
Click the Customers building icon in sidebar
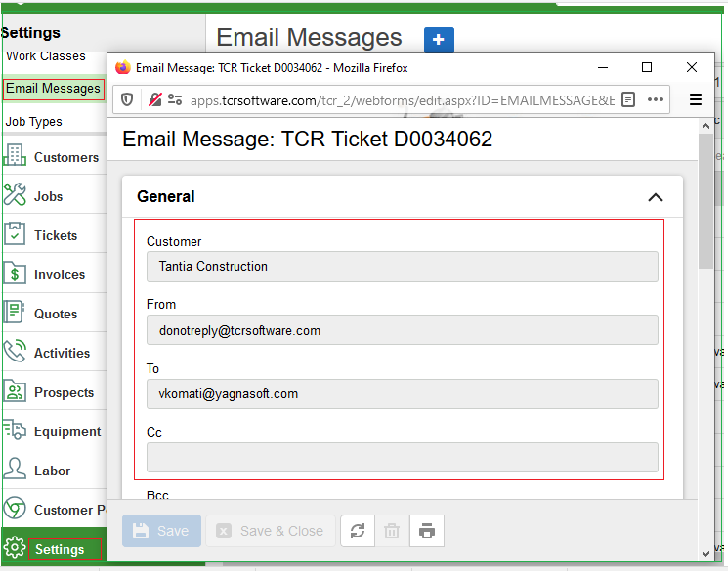(14, 156)
